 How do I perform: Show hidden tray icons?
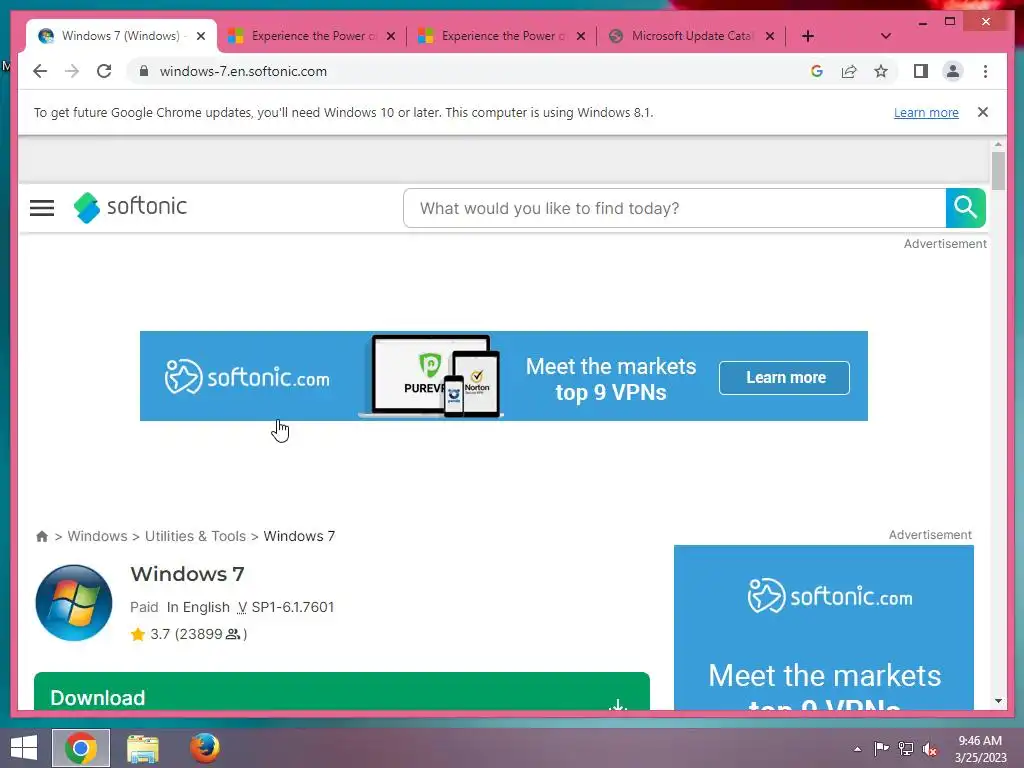[857, 749]
